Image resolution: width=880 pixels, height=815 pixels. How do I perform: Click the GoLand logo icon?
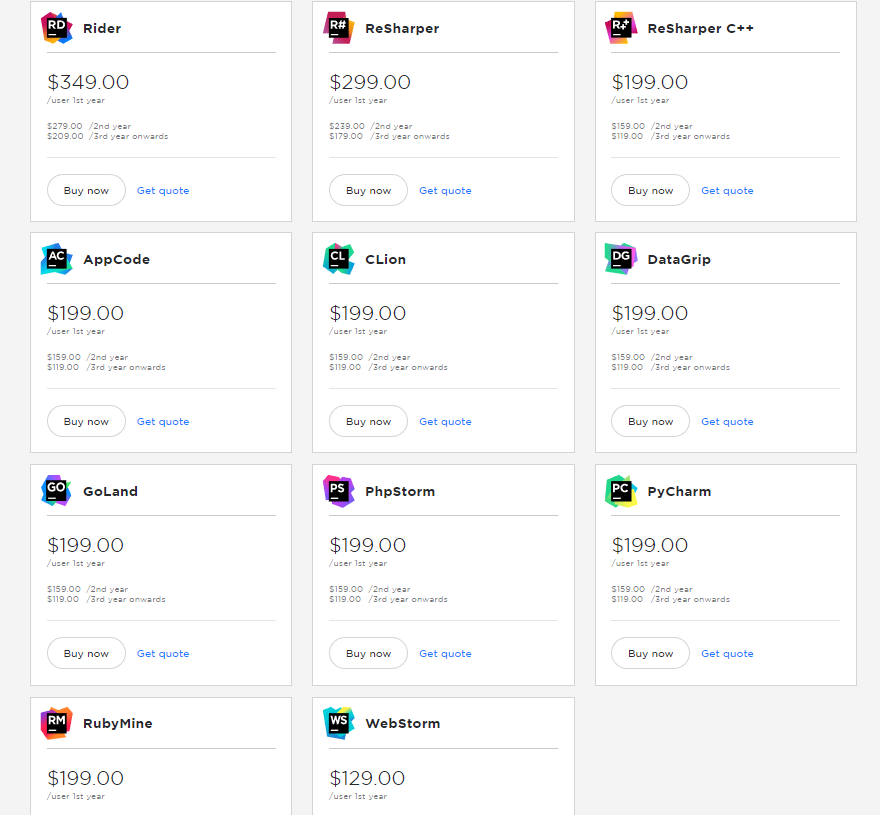(x=57, y=491)
